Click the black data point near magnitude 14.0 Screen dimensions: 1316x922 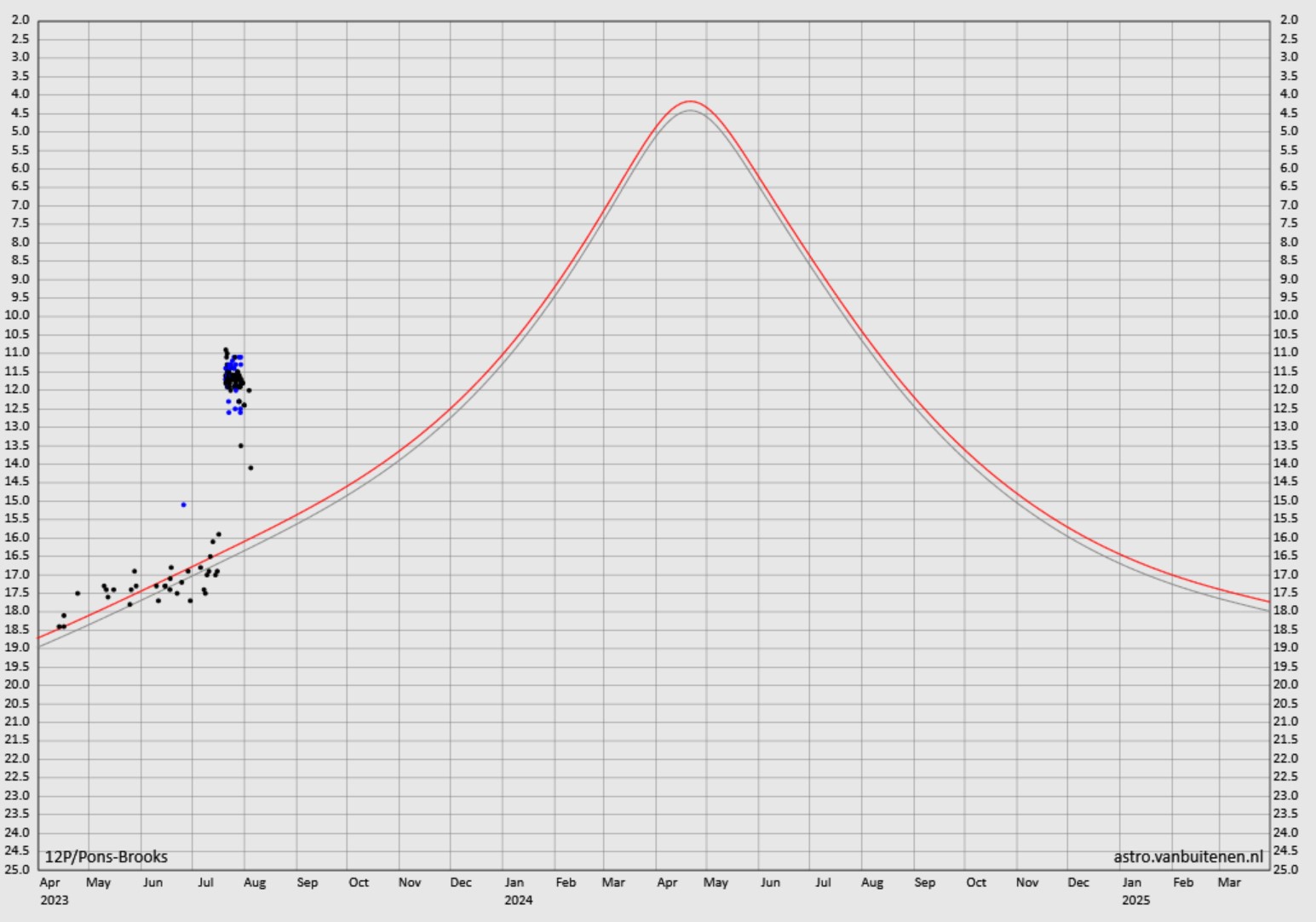(250, 468)
